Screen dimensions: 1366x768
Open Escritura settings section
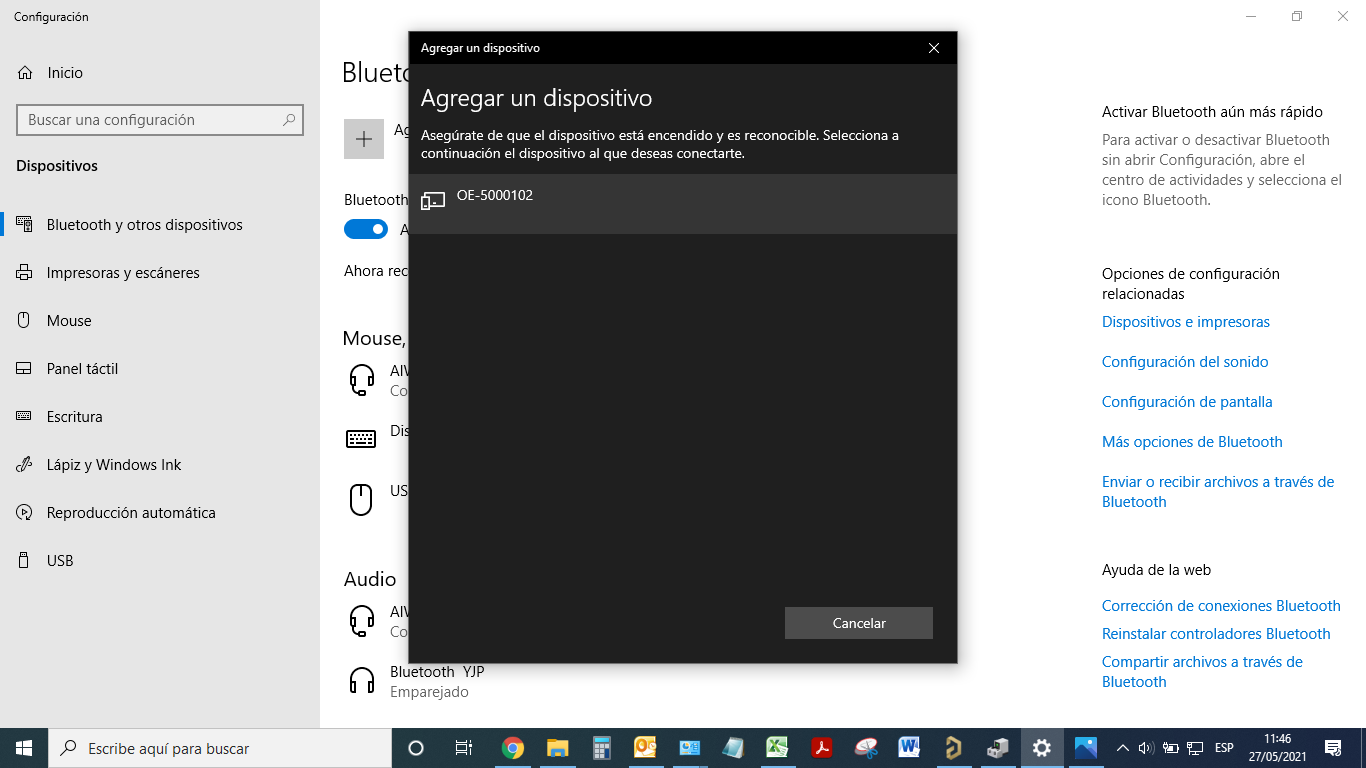160,417
